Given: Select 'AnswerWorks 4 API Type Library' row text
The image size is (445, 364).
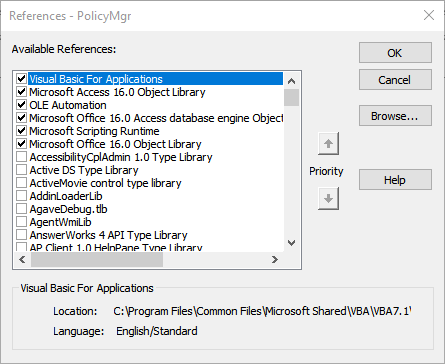Looking at the screenshot, I should (x=108, y=235).
